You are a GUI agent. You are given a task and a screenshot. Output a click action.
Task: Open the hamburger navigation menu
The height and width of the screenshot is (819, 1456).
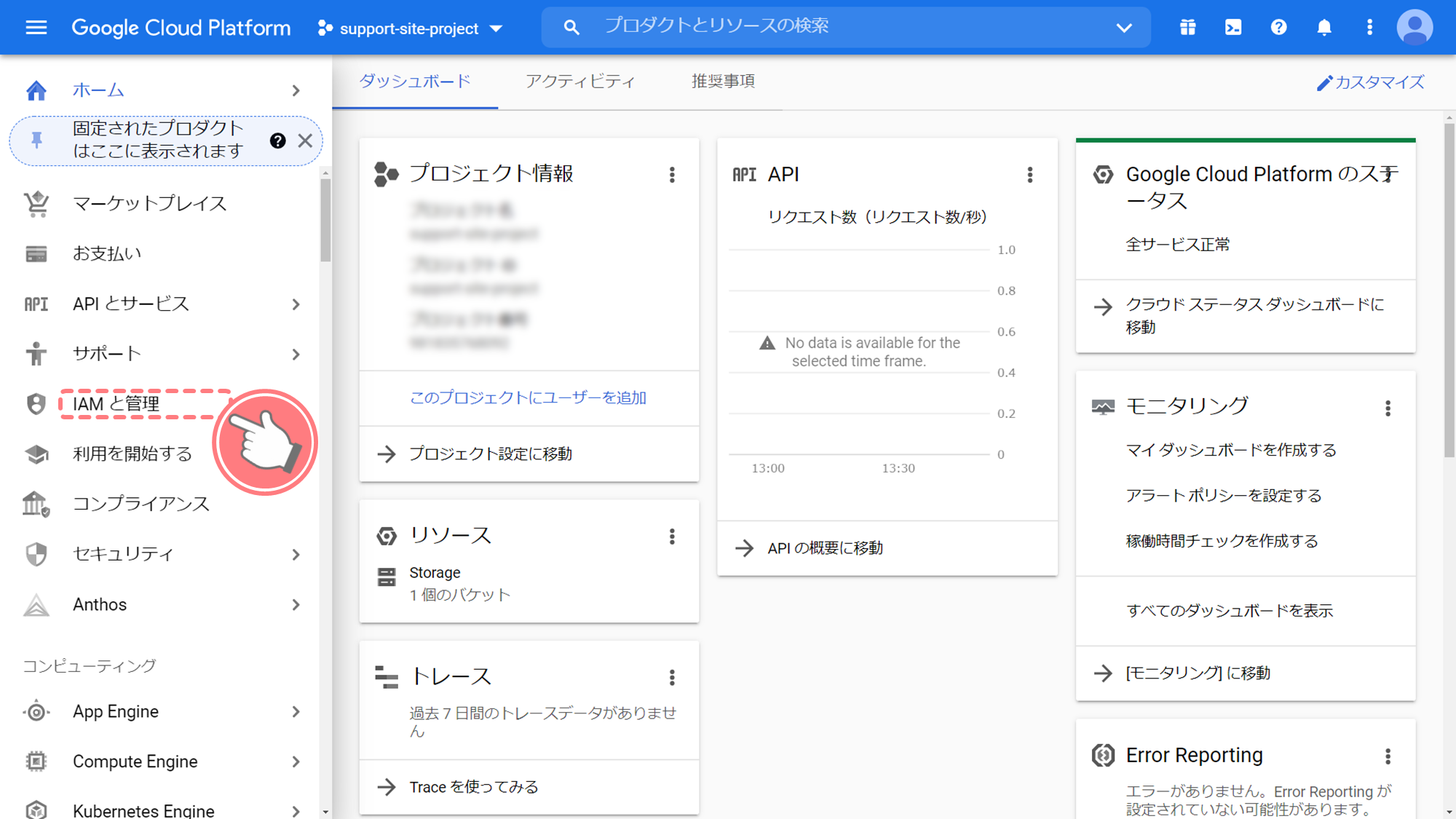pos(36,28)
